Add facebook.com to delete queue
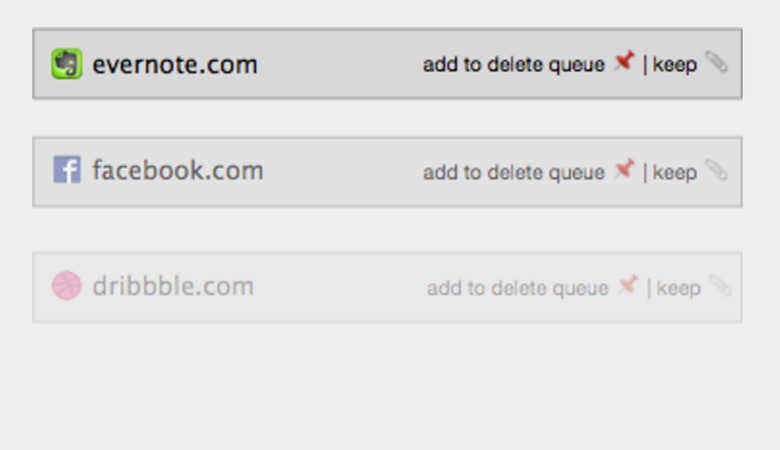Screen dimensions: 780x450 click(x=513, y=173)
